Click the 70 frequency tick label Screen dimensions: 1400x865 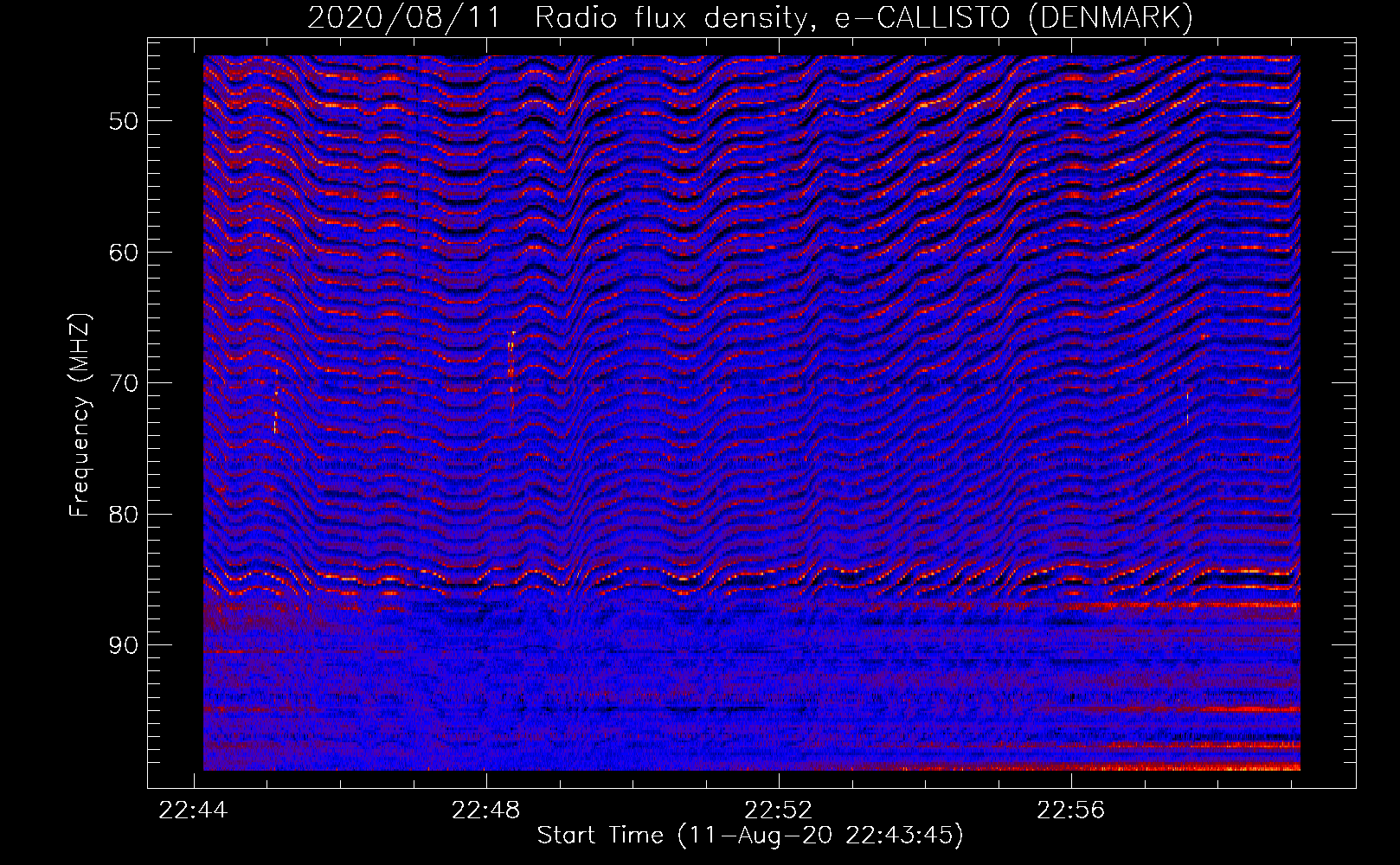click(x=123, y=383)
